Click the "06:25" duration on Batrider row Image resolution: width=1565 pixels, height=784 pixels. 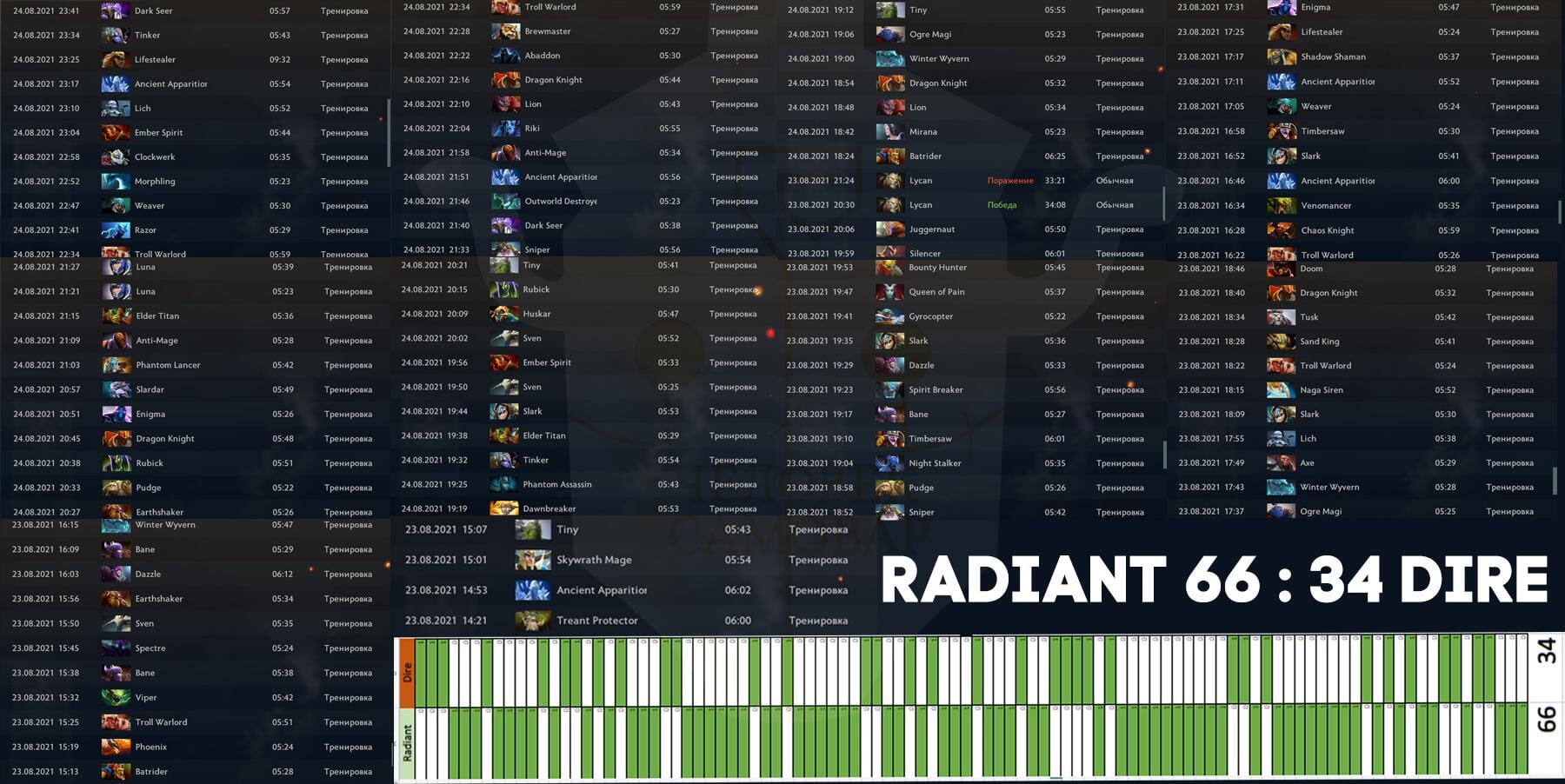point(1055,156)
